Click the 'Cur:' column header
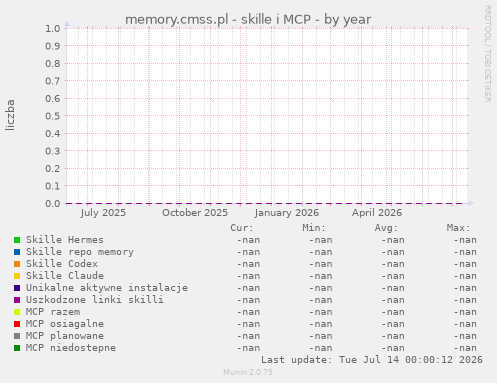 click(242, 228)
